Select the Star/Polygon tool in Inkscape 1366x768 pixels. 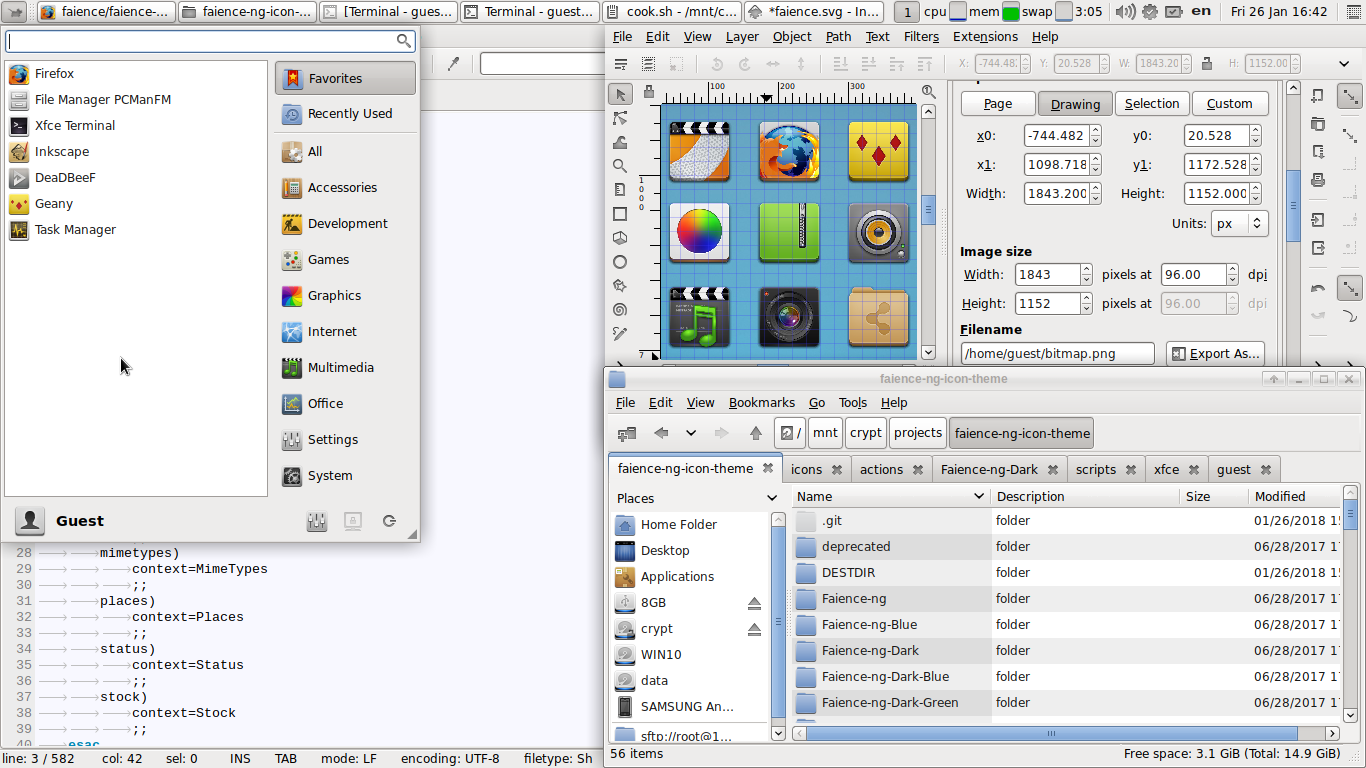(x=620, y=286)
